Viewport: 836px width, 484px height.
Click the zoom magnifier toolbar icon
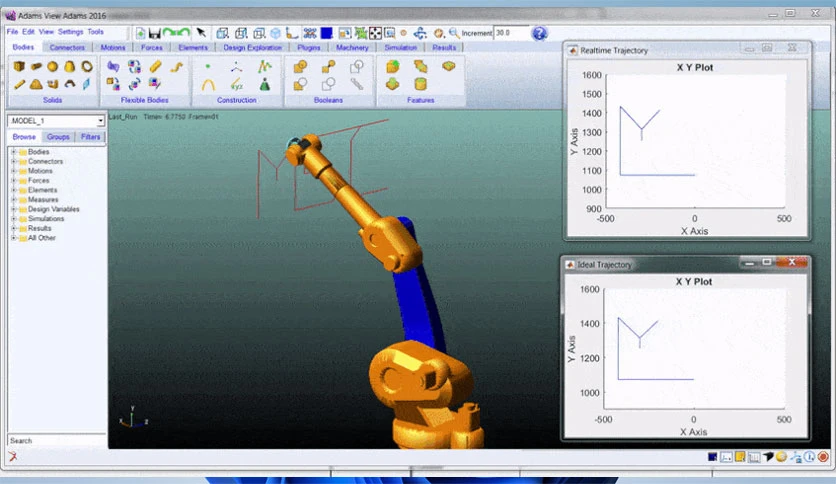pos(454,33)
